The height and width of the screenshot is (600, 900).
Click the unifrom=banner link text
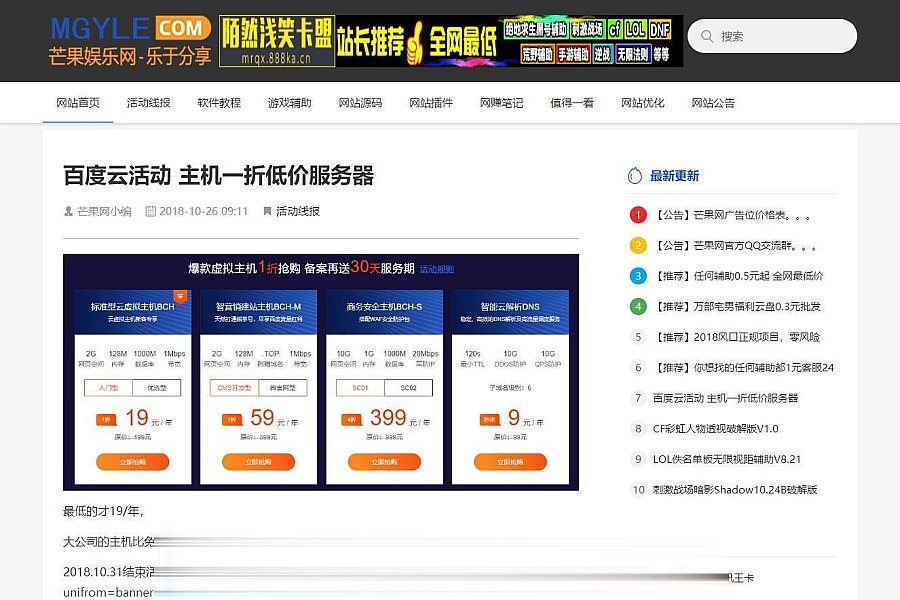click(108, 592)
